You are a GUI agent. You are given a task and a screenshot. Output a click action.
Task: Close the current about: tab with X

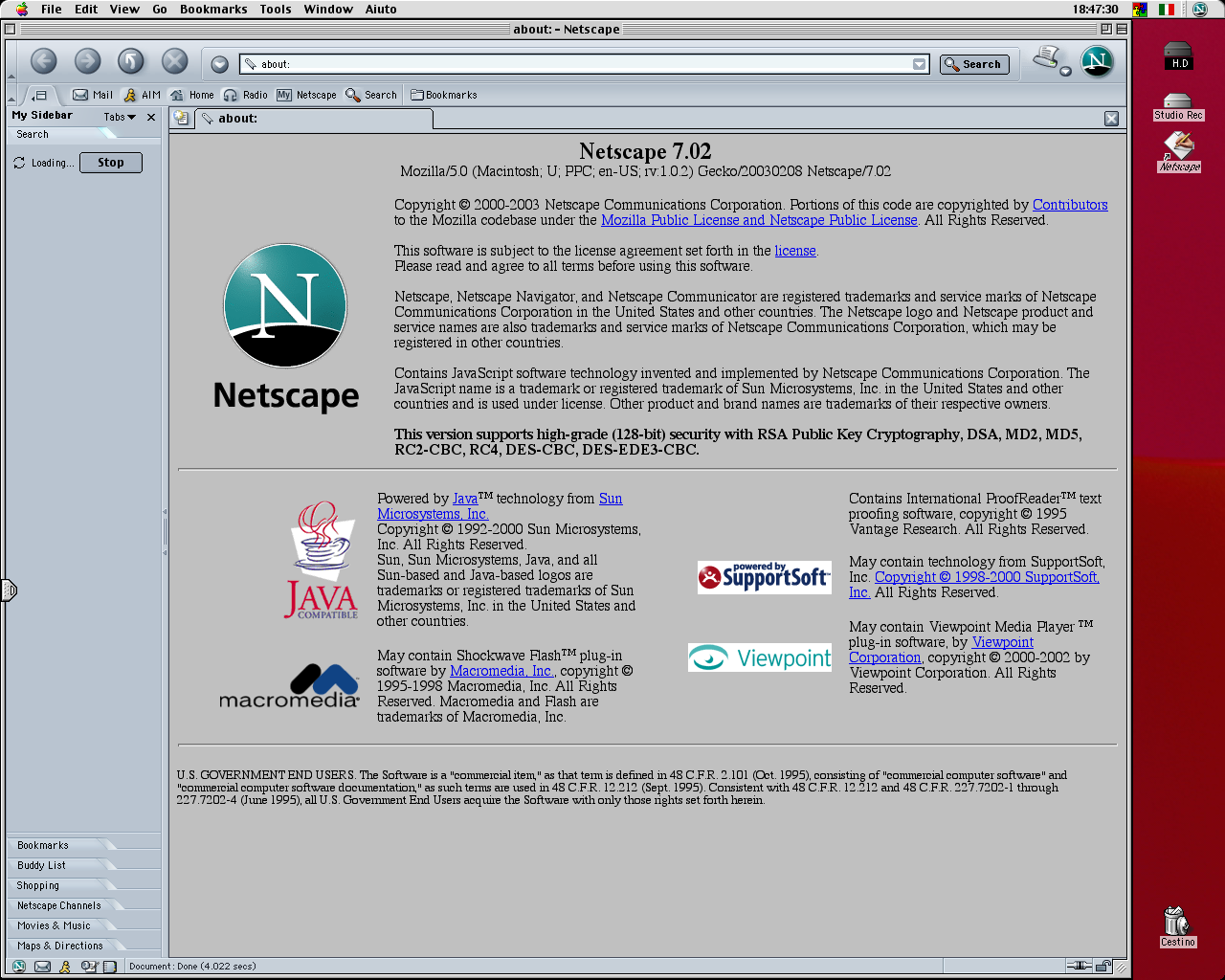pos(1111,119)
